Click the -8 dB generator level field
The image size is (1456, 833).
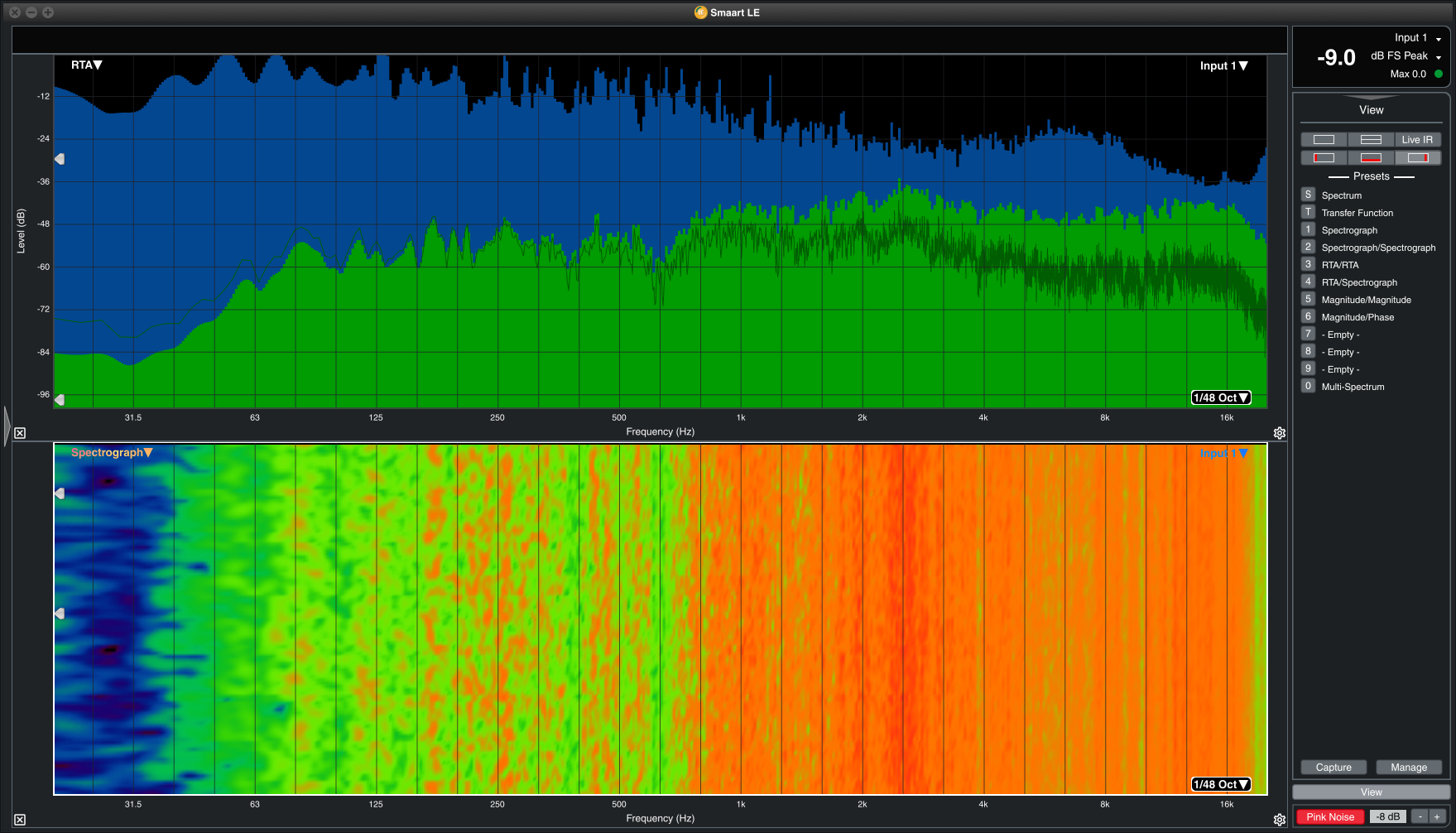1388,816
